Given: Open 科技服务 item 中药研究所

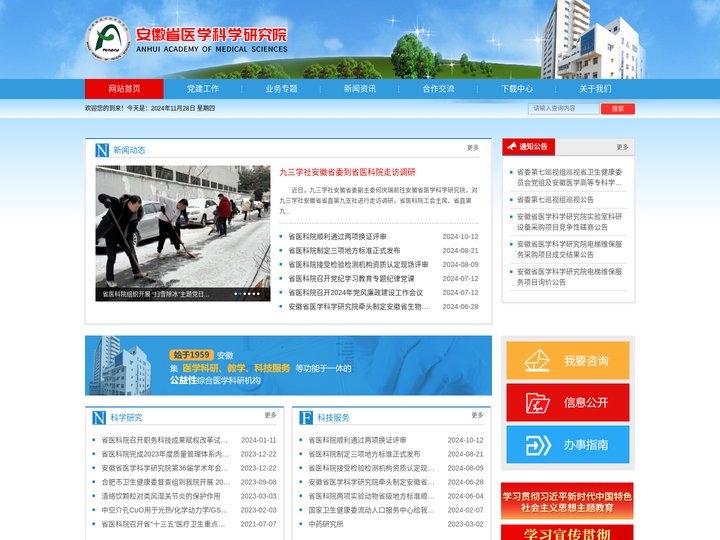Looking at the screenshot, I should (x=326, y=524).
